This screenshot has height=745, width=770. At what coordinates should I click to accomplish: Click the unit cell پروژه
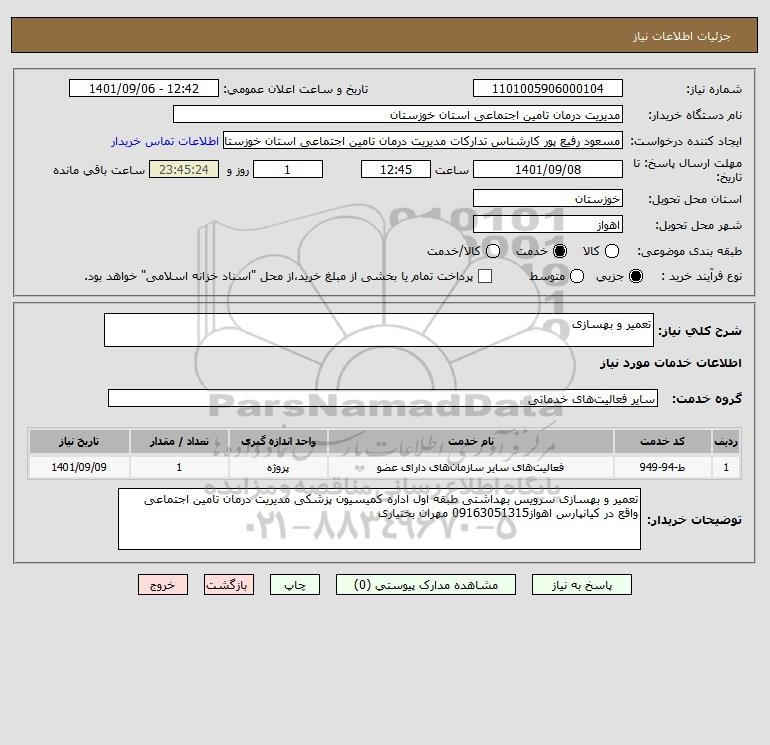coord(278,467)
